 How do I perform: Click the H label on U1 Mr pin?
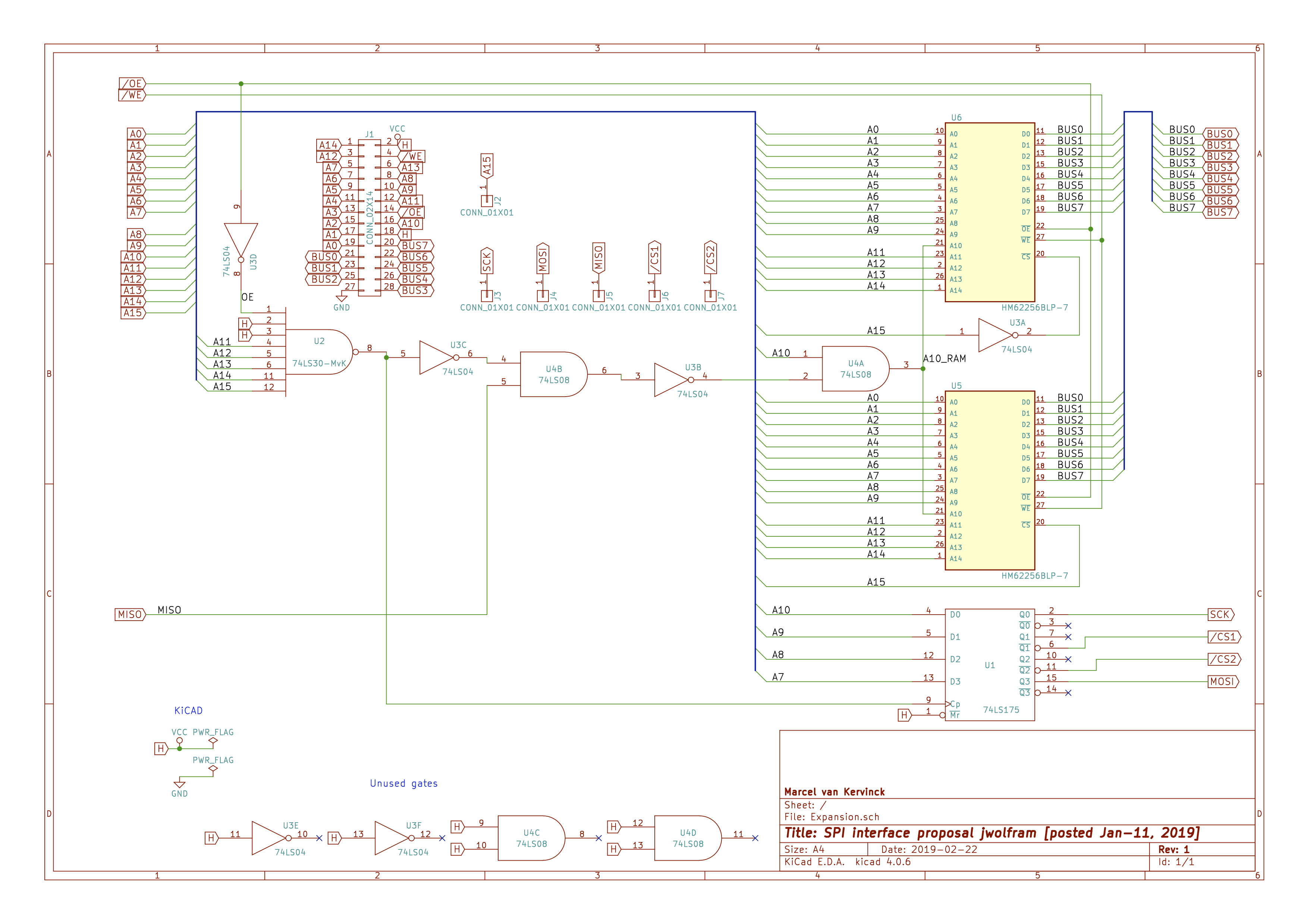(905, 715)
